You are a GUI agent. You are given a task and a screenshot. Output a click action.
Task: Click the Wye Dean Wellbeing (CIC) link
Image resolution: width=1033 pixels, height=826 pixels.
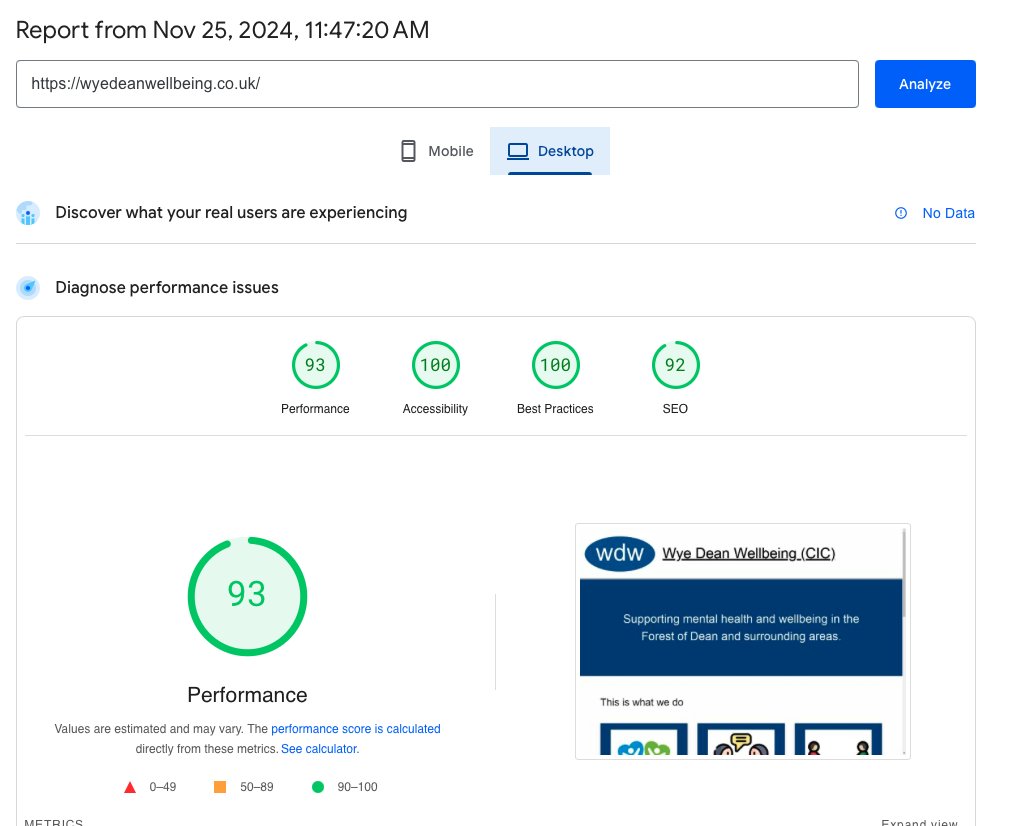[x=748, y=553]
